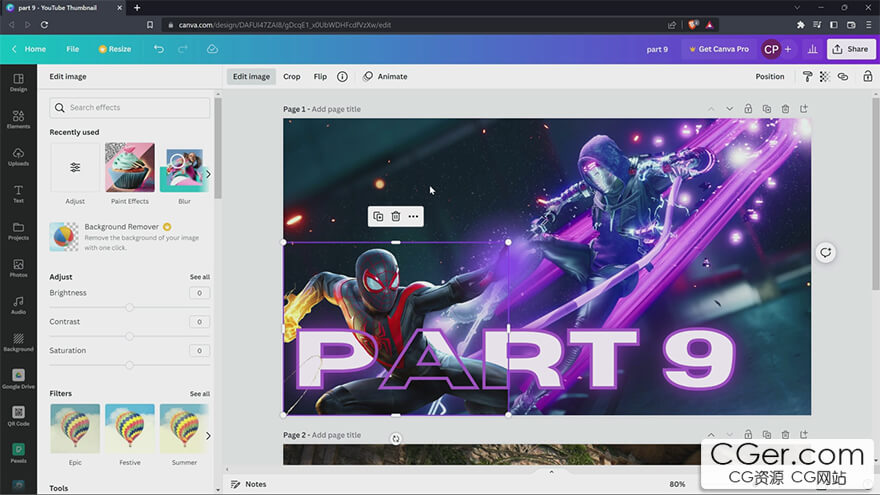Screen dimensions: 880x495
Task: Click the Undo arrow
Action: 159,49
